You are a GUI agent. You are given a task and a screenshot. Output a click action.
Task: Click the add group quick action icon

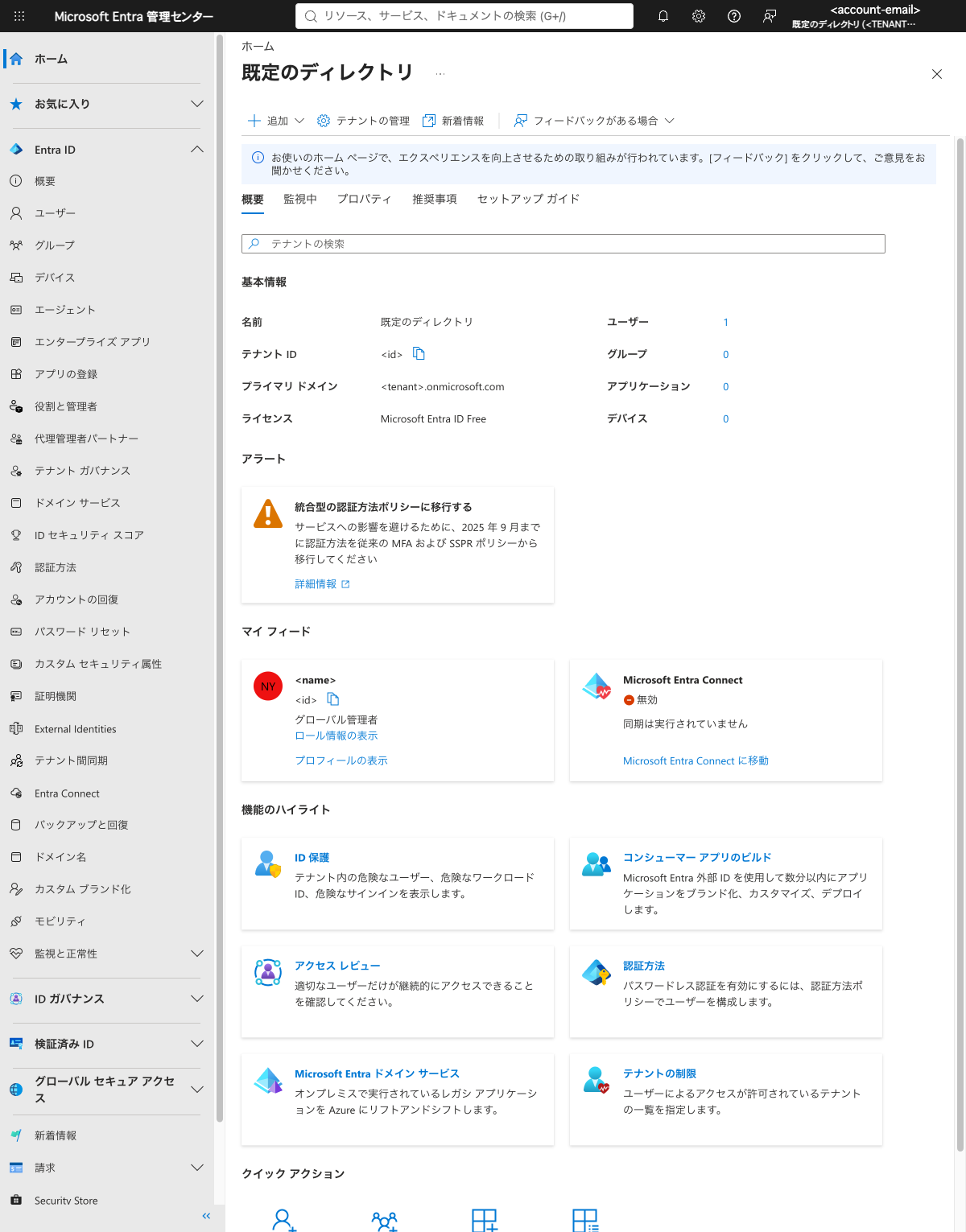point(385,1221)
